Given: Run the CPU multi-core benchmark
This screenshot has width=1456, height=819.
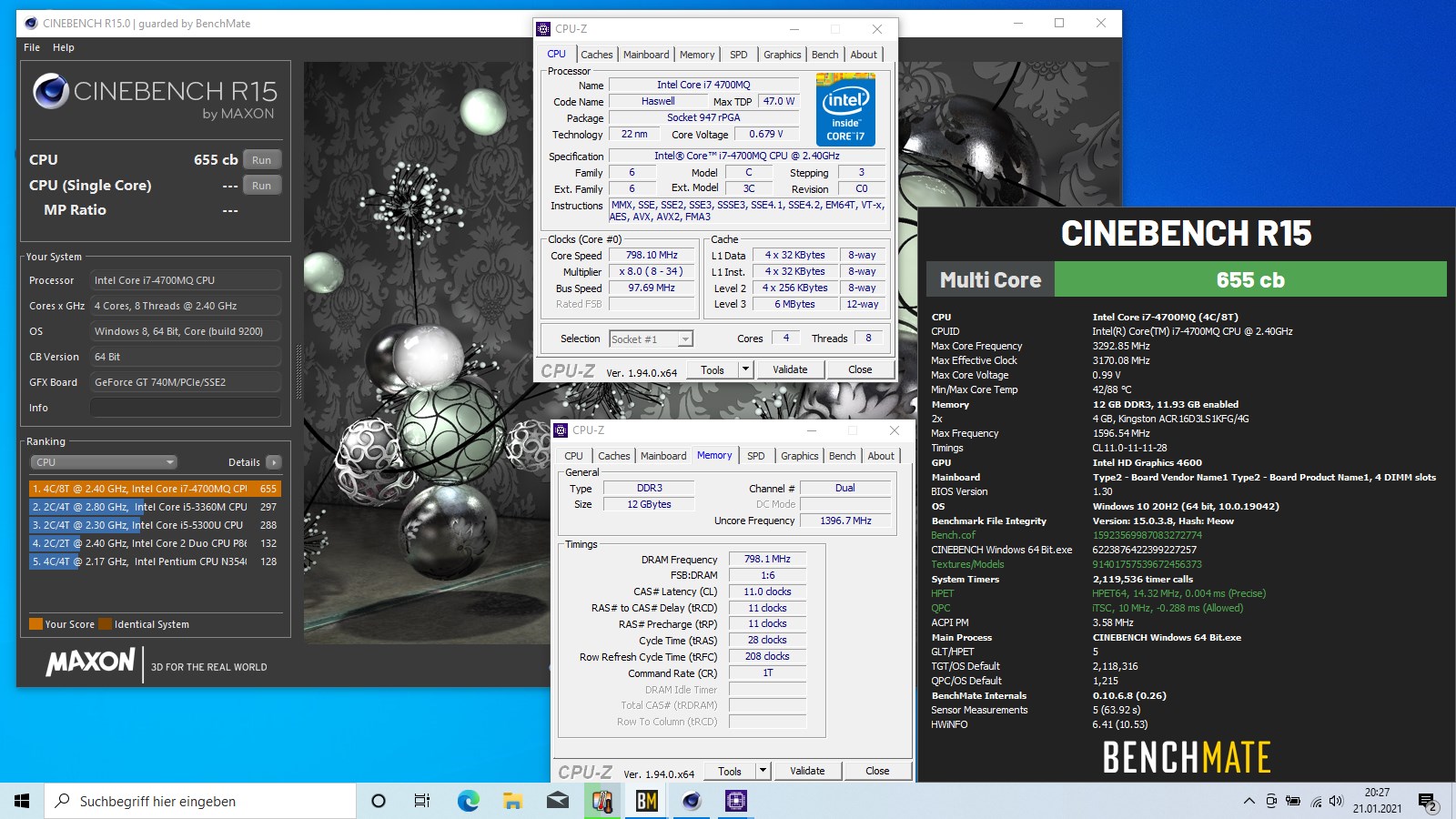Looking at the screenshot, I should tap(262, 160).
